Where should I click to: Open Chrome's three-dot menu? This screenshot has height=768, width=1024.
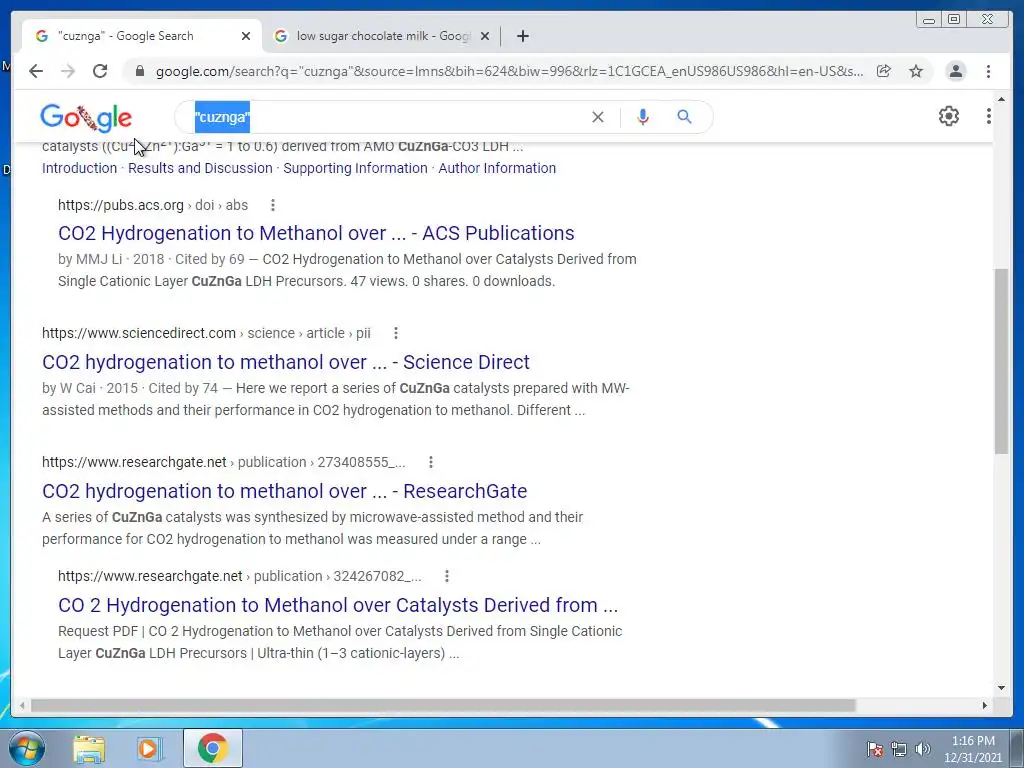(989, 71)
